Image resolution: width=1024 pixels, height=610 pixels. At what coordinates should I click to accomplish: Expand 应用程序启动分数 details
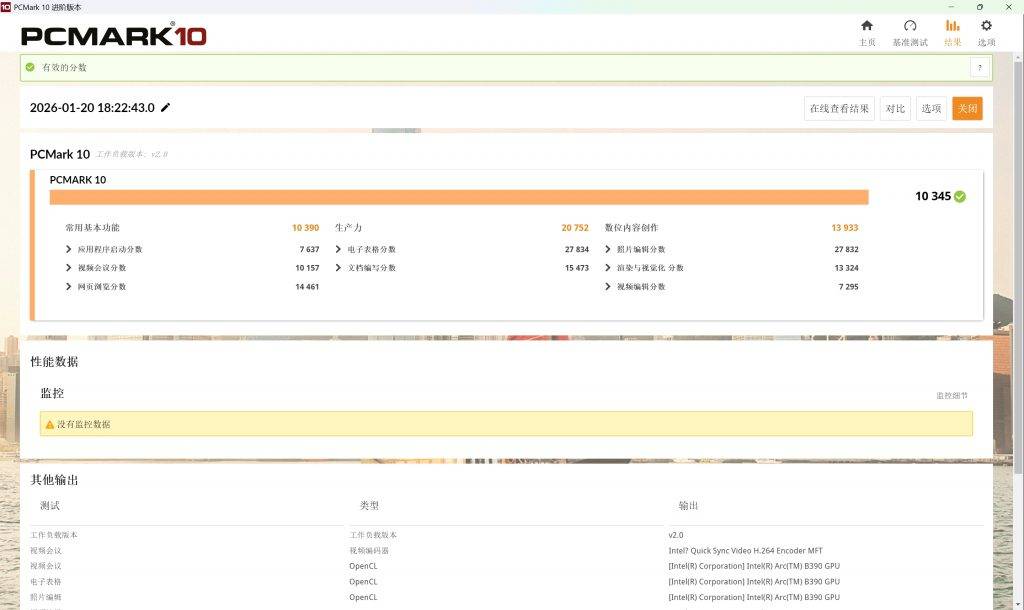69,249
